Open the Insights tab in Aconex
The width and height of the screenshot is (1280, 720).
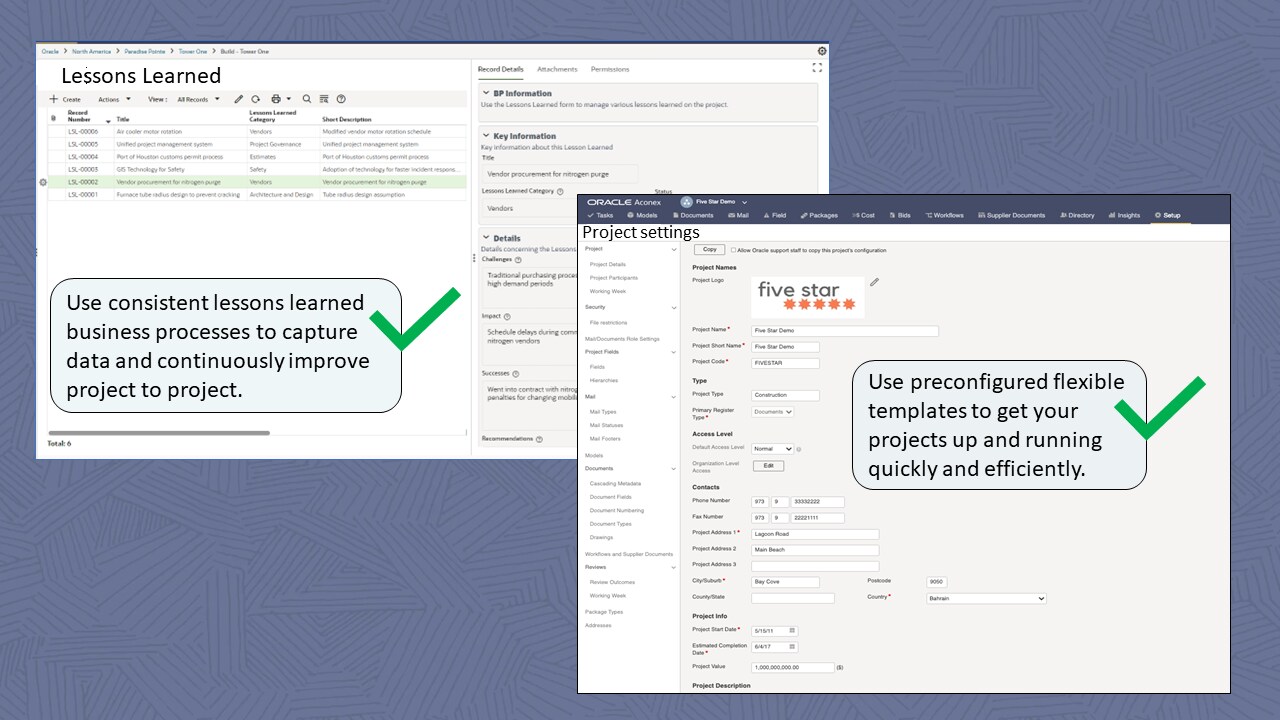coord(1124,215)
